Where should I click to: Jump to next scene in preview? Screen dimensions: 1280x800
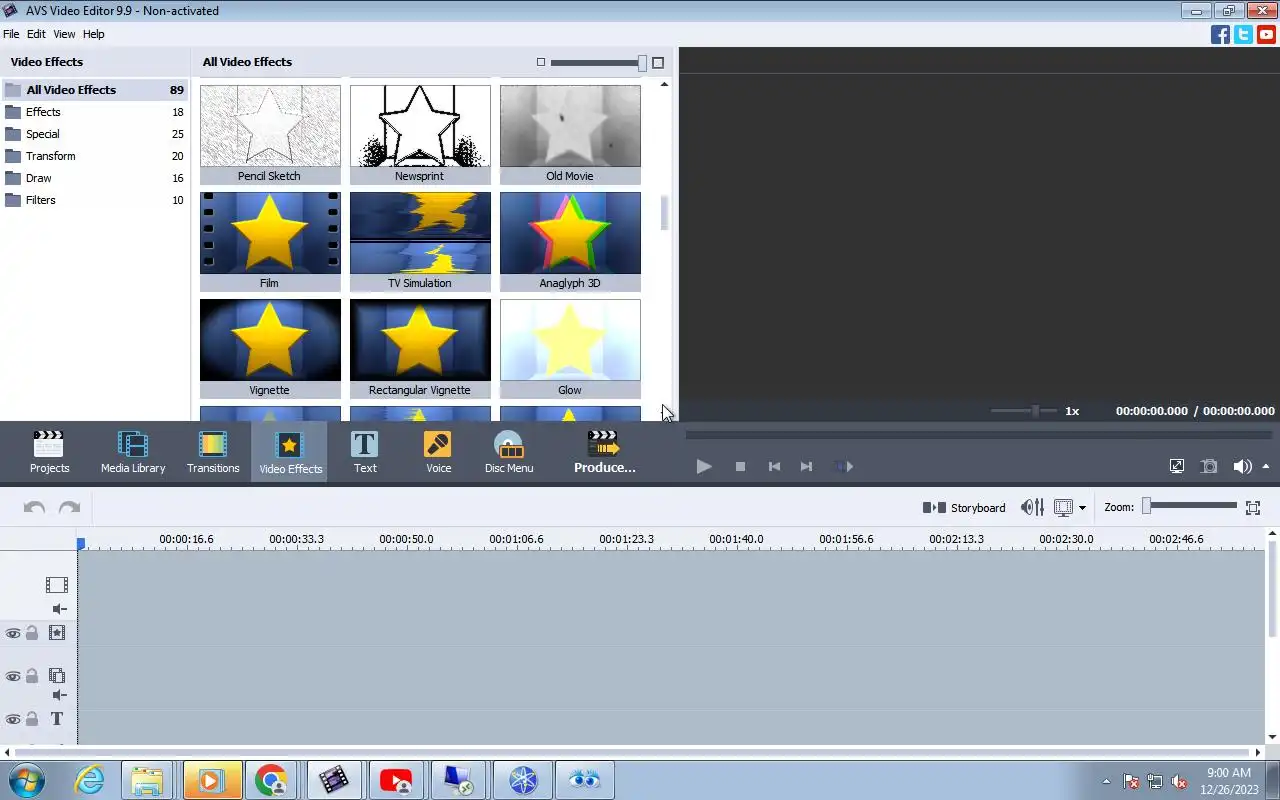(x=843, y=466)
